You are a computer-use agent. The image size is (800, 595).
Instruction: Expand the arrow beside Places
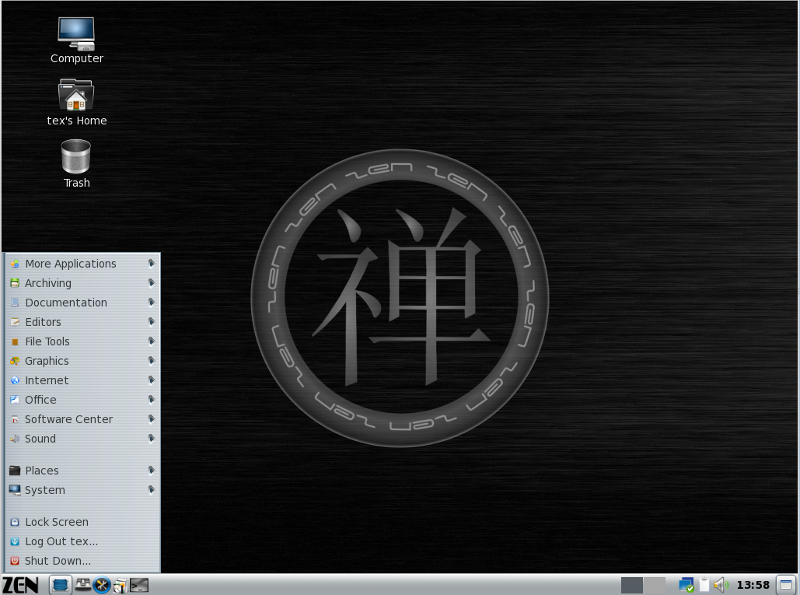(152, 470)
